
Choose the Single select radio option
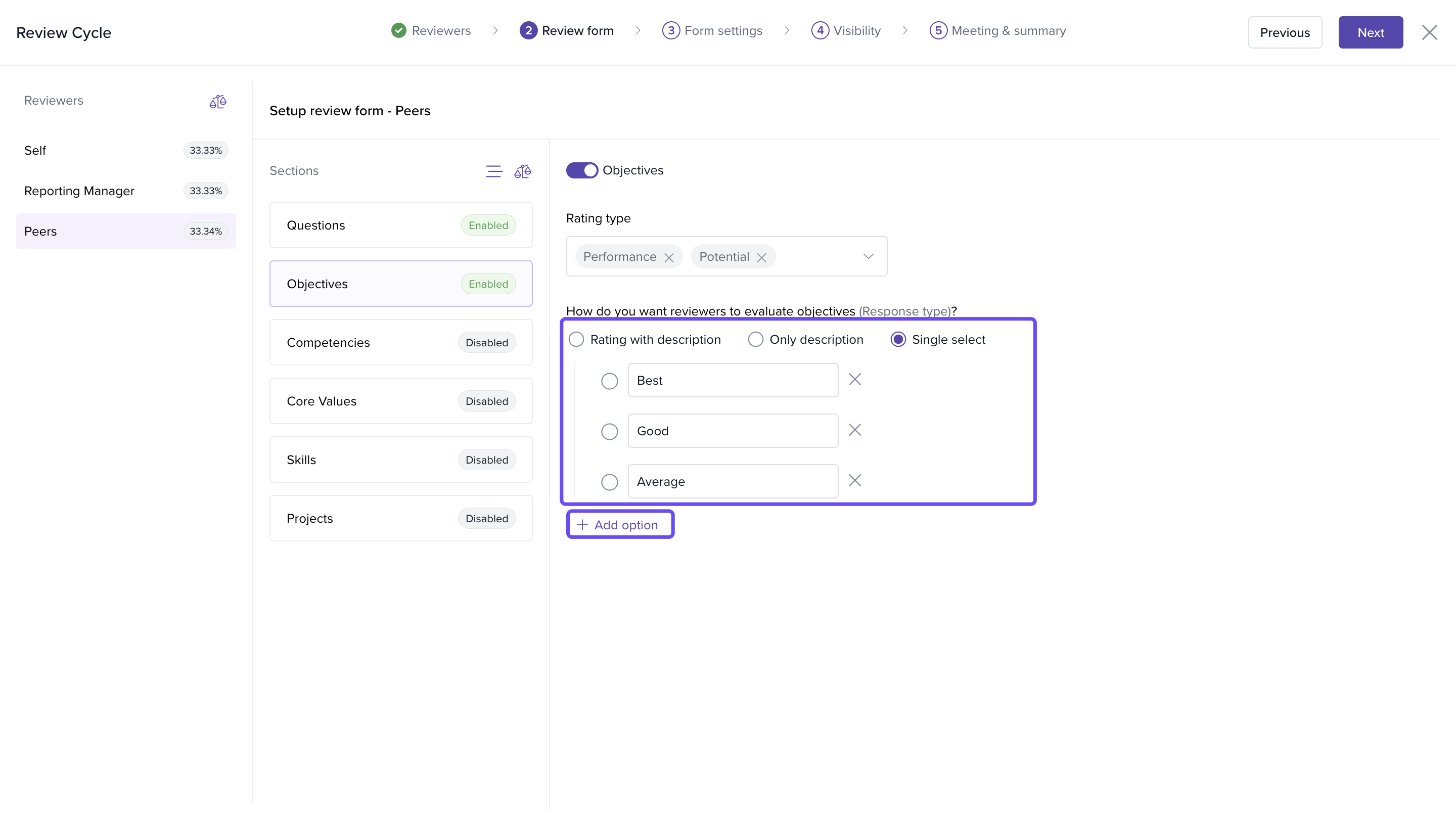point(897,340)
